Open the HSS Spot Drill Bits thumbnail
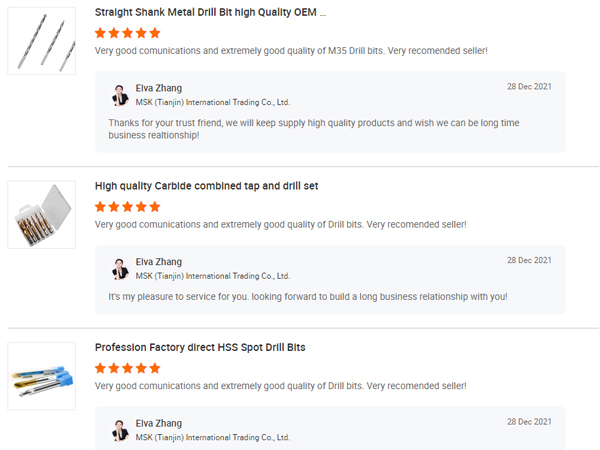 [x=41, y=376]
